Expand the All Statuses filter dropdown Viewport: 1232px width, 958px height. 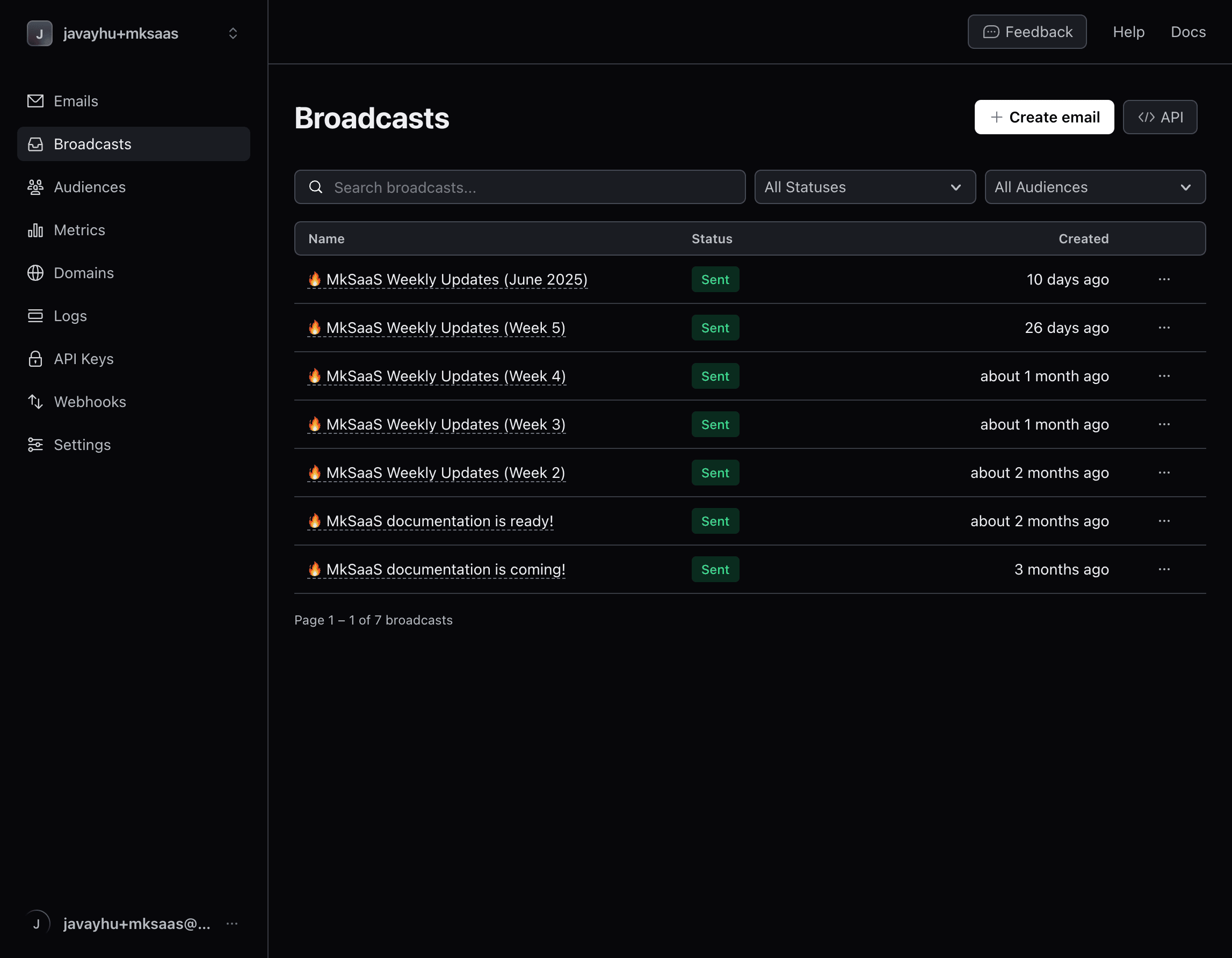(x=865, y=187)
